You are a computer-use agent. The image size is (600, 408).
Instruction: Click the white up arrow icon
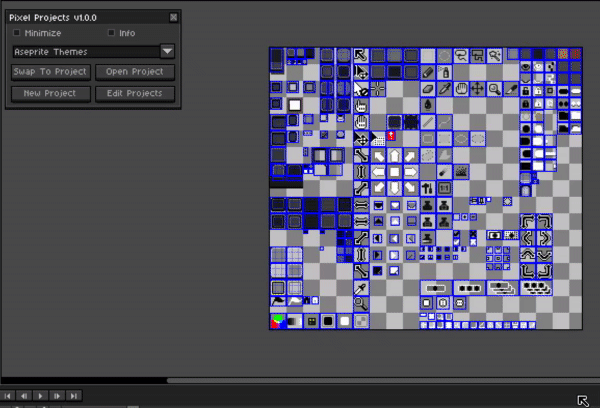point(395,156)
